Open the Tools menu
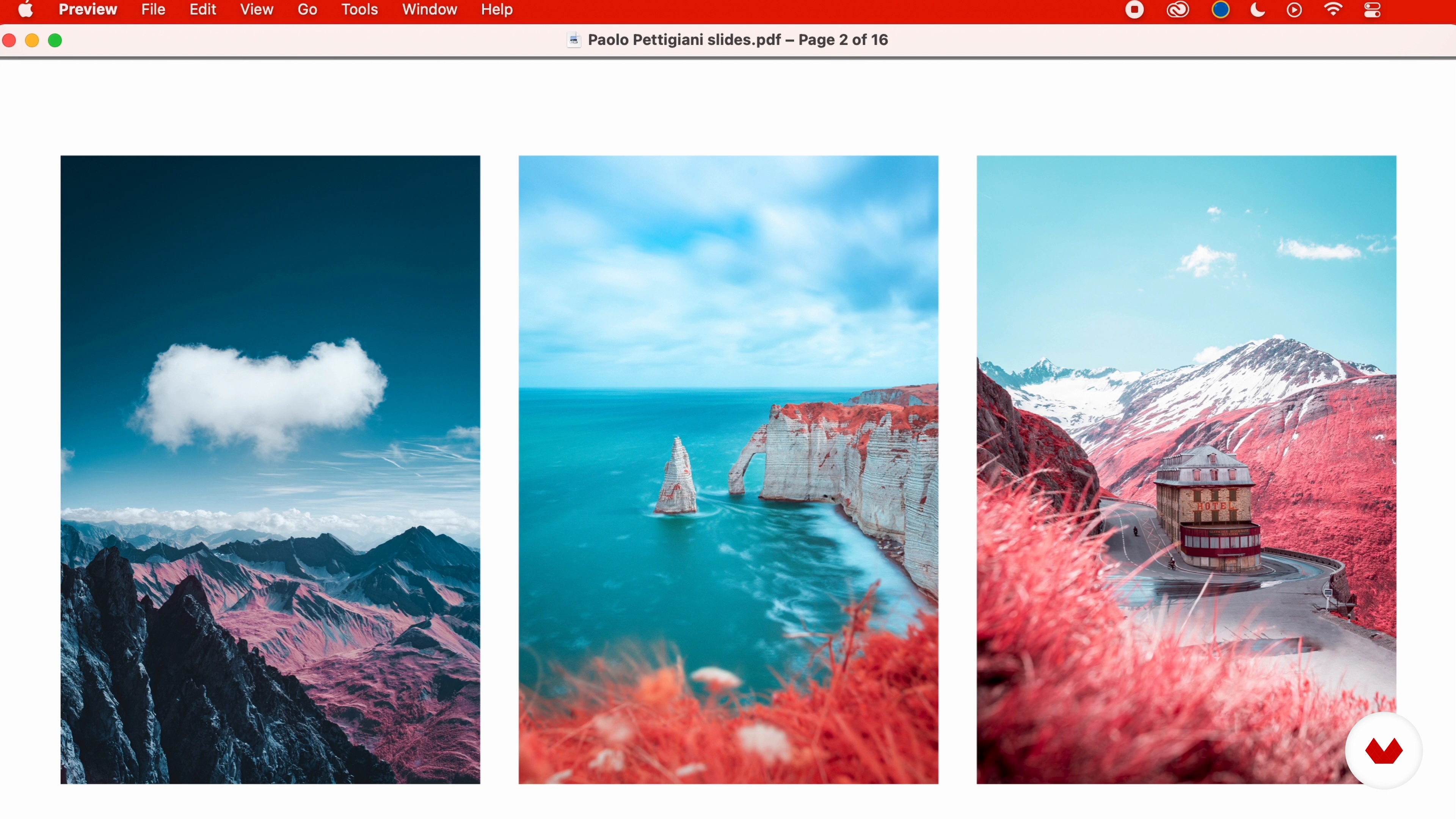Image resolution: width=1456 pixels, height=819 pixels. tap(359, 9)
